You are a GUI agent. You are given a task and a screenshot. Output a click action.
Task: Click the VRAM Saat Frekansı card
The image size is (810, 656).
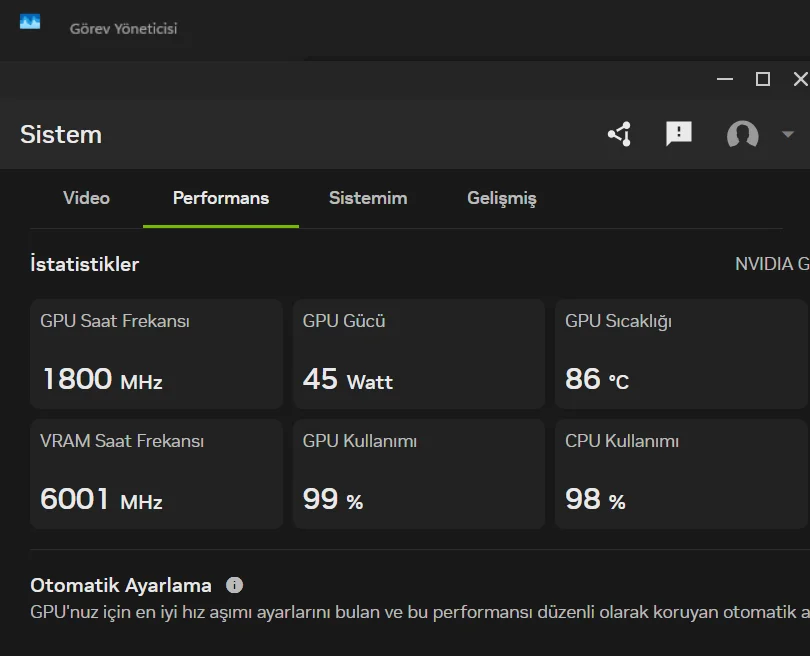(157, 474)
